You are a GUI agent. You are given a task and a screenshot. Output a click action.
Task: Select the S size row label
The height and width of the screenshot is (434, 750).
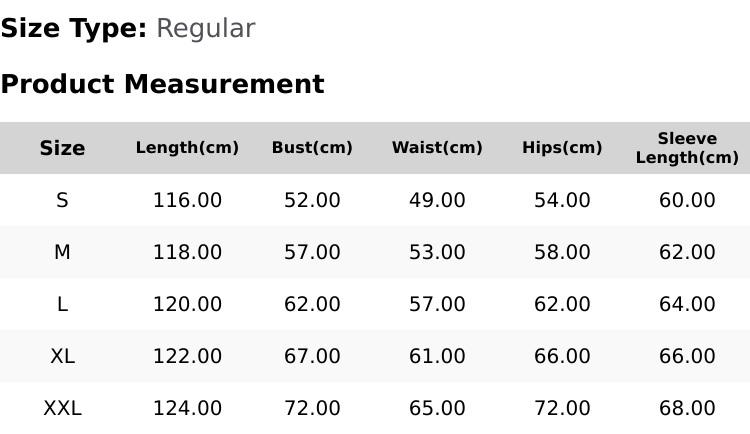62,200
